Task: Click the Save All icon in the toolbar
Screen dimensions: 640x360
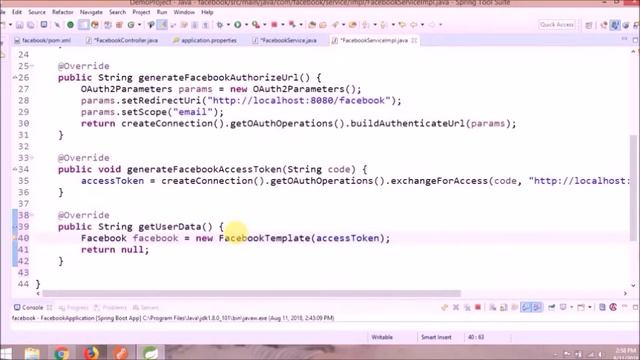Action: [31, 25]
